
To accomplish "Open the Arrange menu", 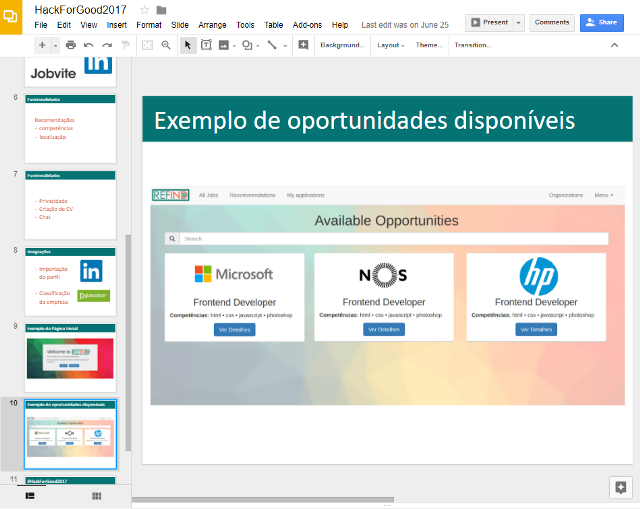I will point(212,25).
